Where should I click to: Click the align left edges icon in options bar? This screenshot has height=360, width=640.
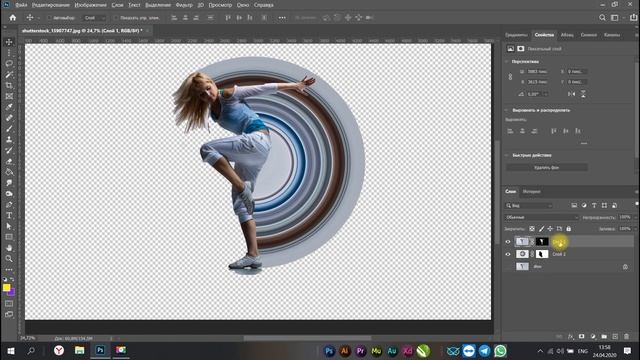pos(174,18)
